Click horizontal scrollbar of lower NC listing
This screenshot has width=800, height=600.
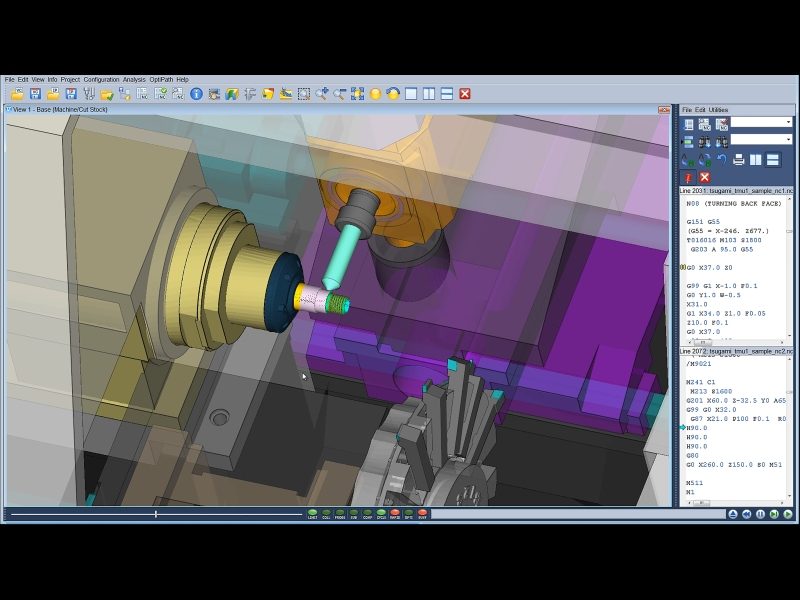pos(736,503)
